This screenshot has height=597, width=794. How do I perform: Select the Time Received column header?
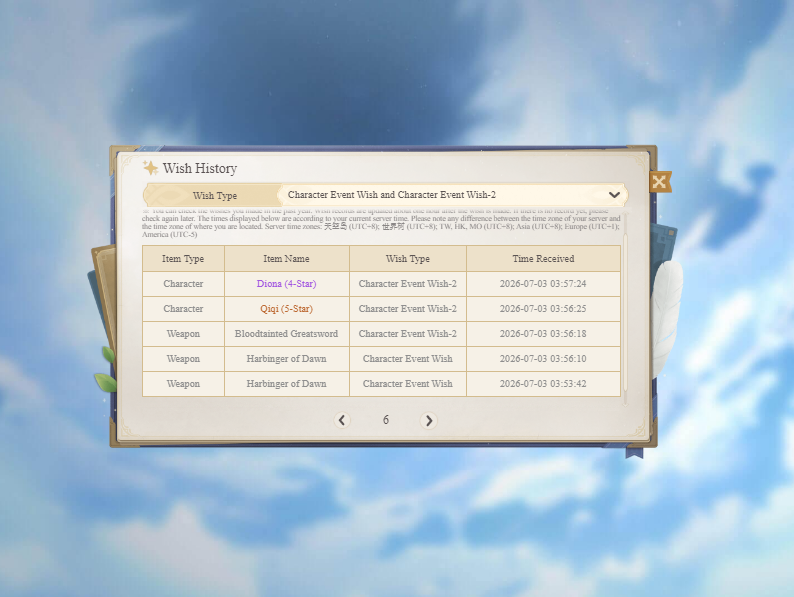(543, 259)
